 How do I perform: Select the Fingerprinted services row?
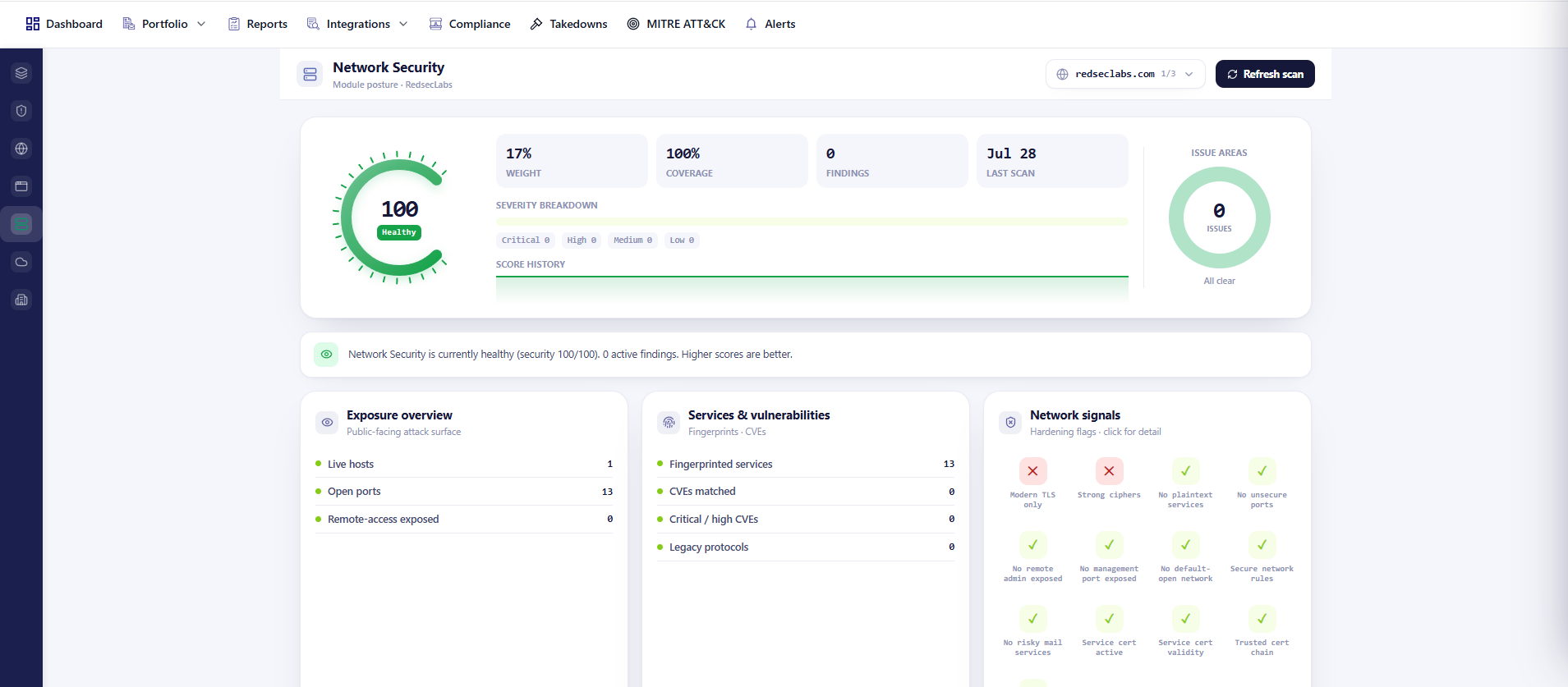[806, 464]
